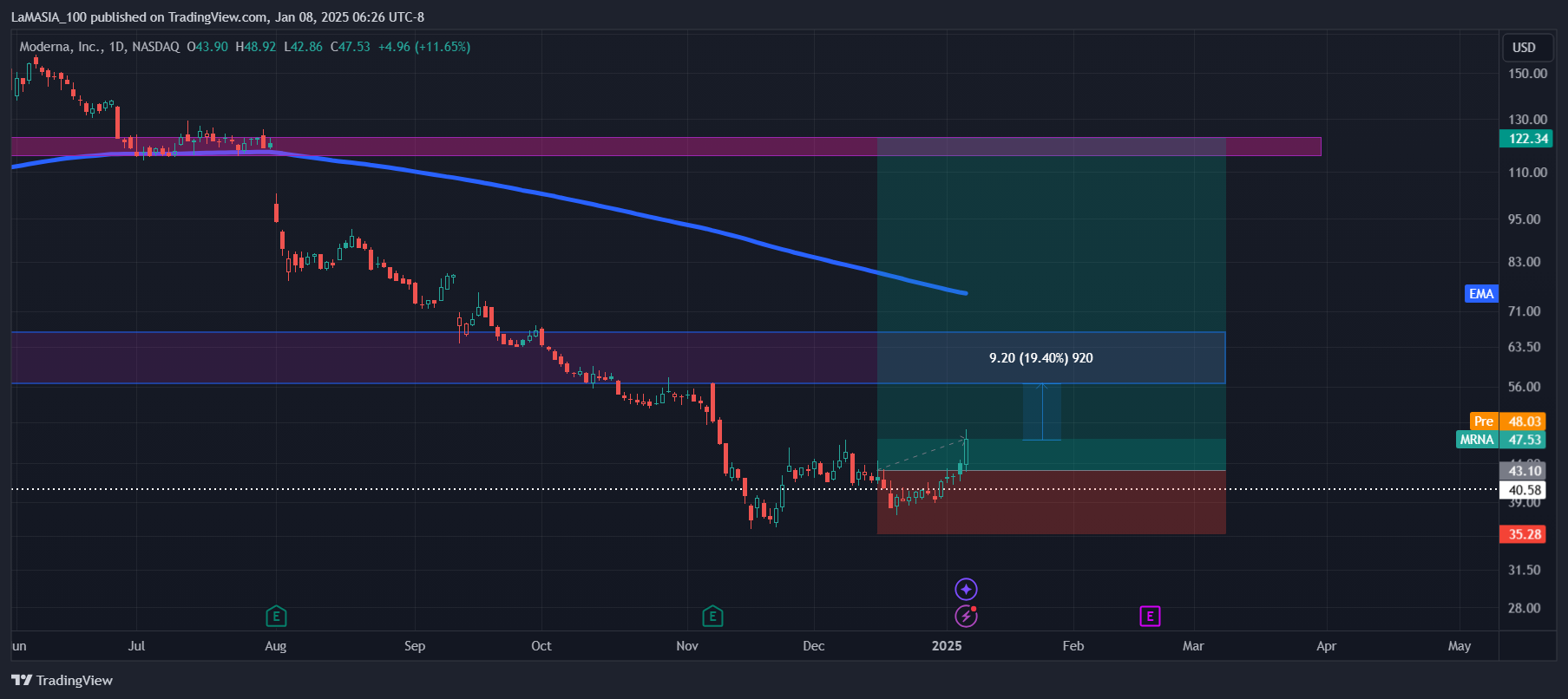Image resolution: width=1568 pixels, height=699 pixels.
Task: Select the 9.20 (19.40%) 920 measurement label
Action: coord(1041,358)
